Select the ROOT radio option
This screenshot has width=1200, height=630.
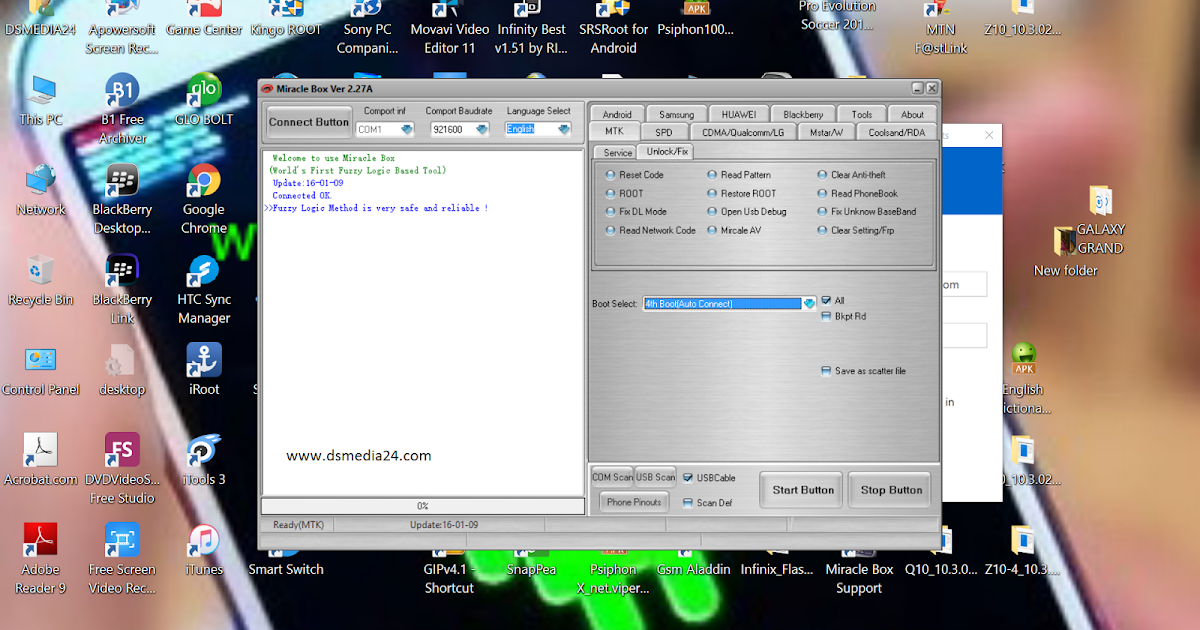pyautogui.click(x=624, y=193)
